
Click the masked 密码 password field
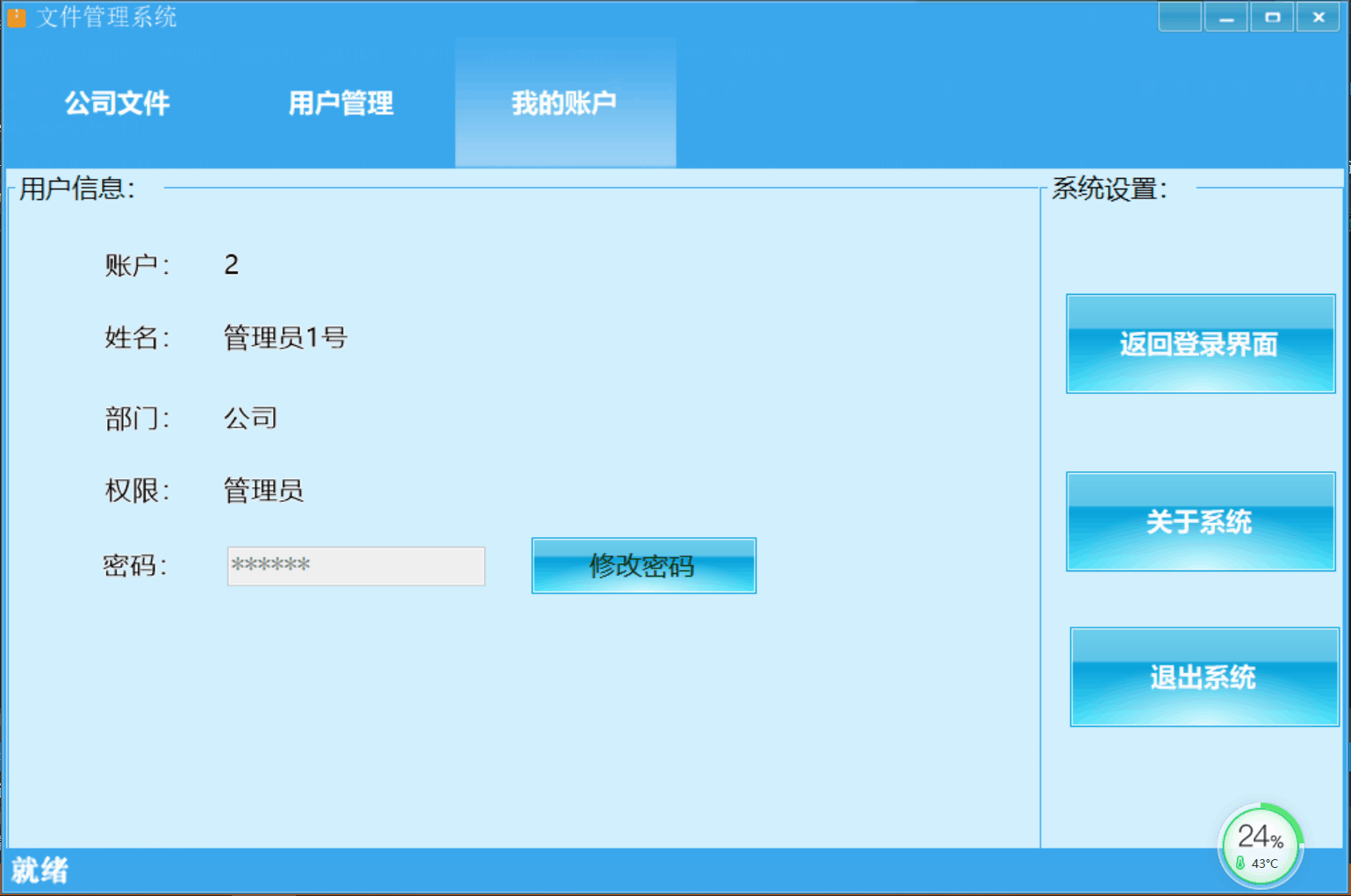tap(356, 566)
